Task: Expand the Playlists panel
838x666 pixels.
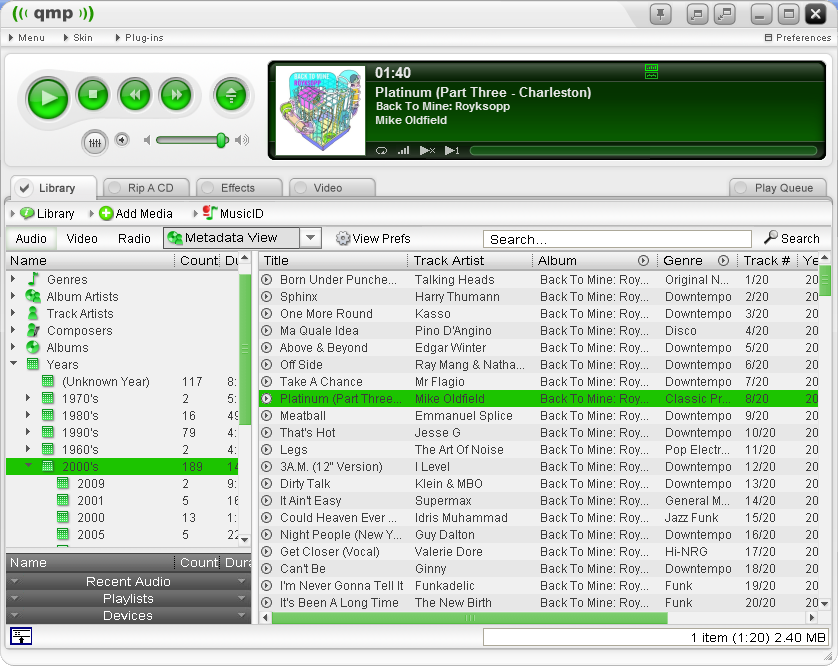Action: click(128, 599)
